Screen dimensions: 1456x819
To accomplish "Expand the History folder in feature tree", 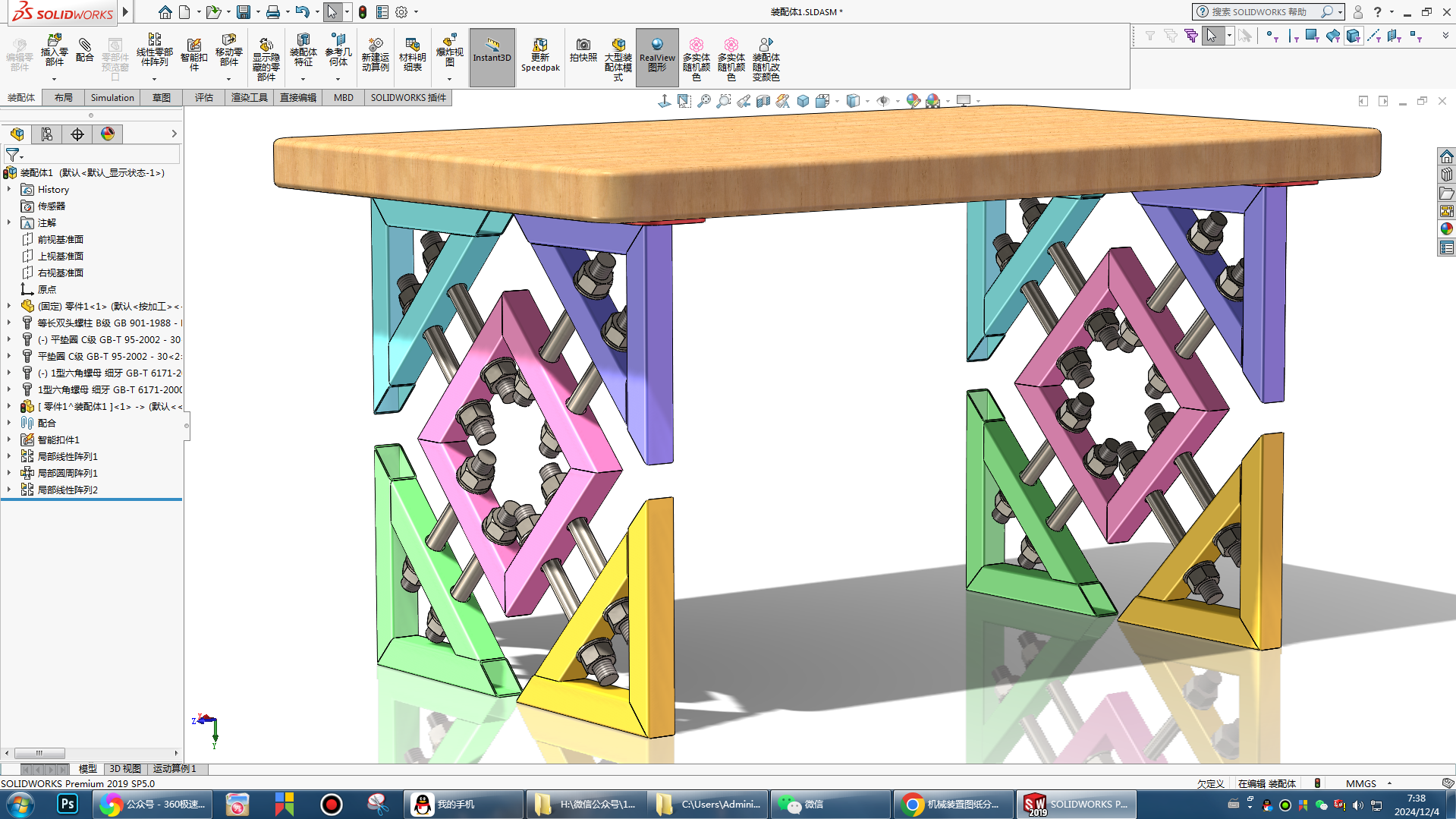I will pyautogui.click(x=9, y=189).
